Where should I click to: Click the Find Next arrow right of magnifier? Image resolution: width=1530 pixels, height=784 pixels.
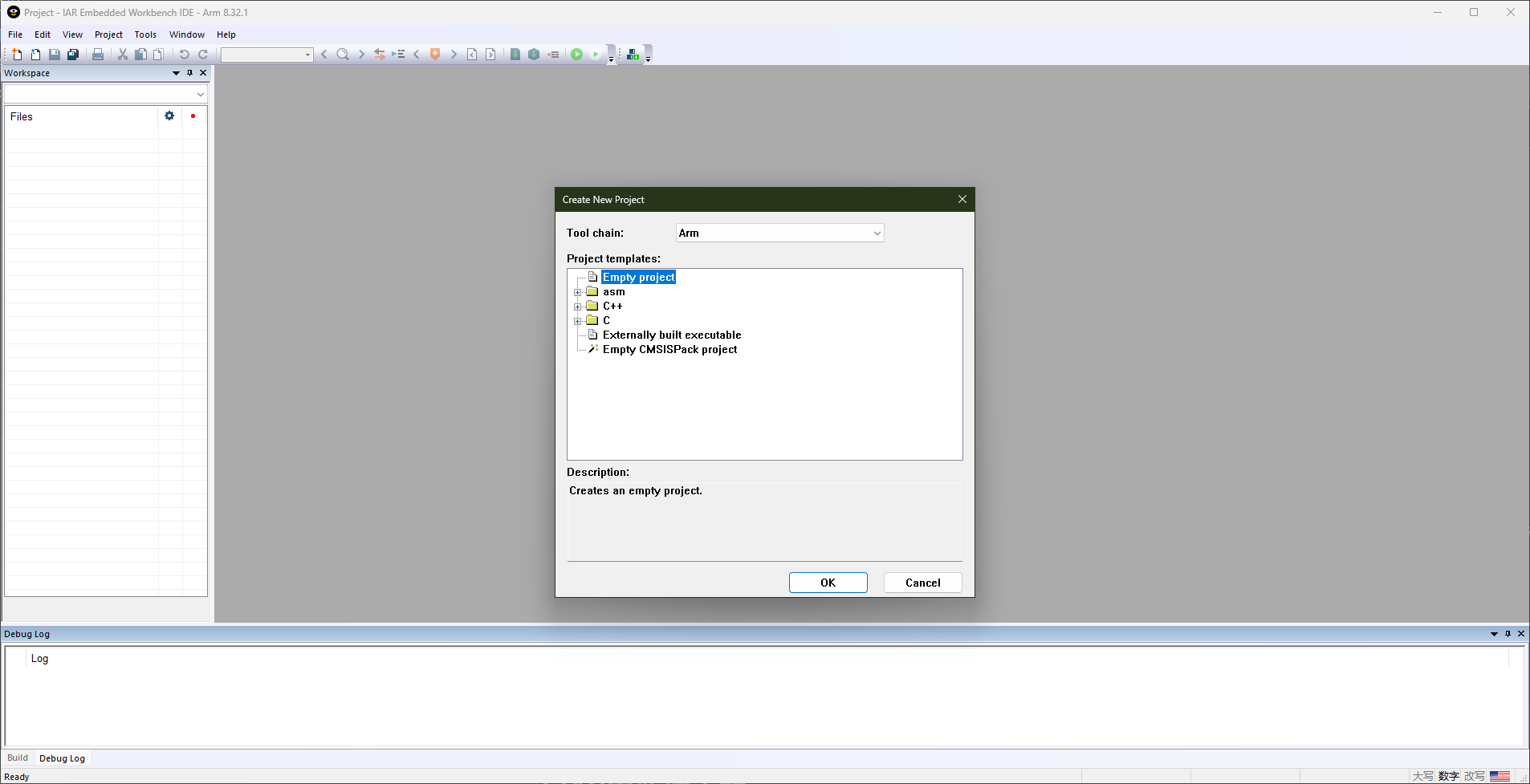[361, 55]
